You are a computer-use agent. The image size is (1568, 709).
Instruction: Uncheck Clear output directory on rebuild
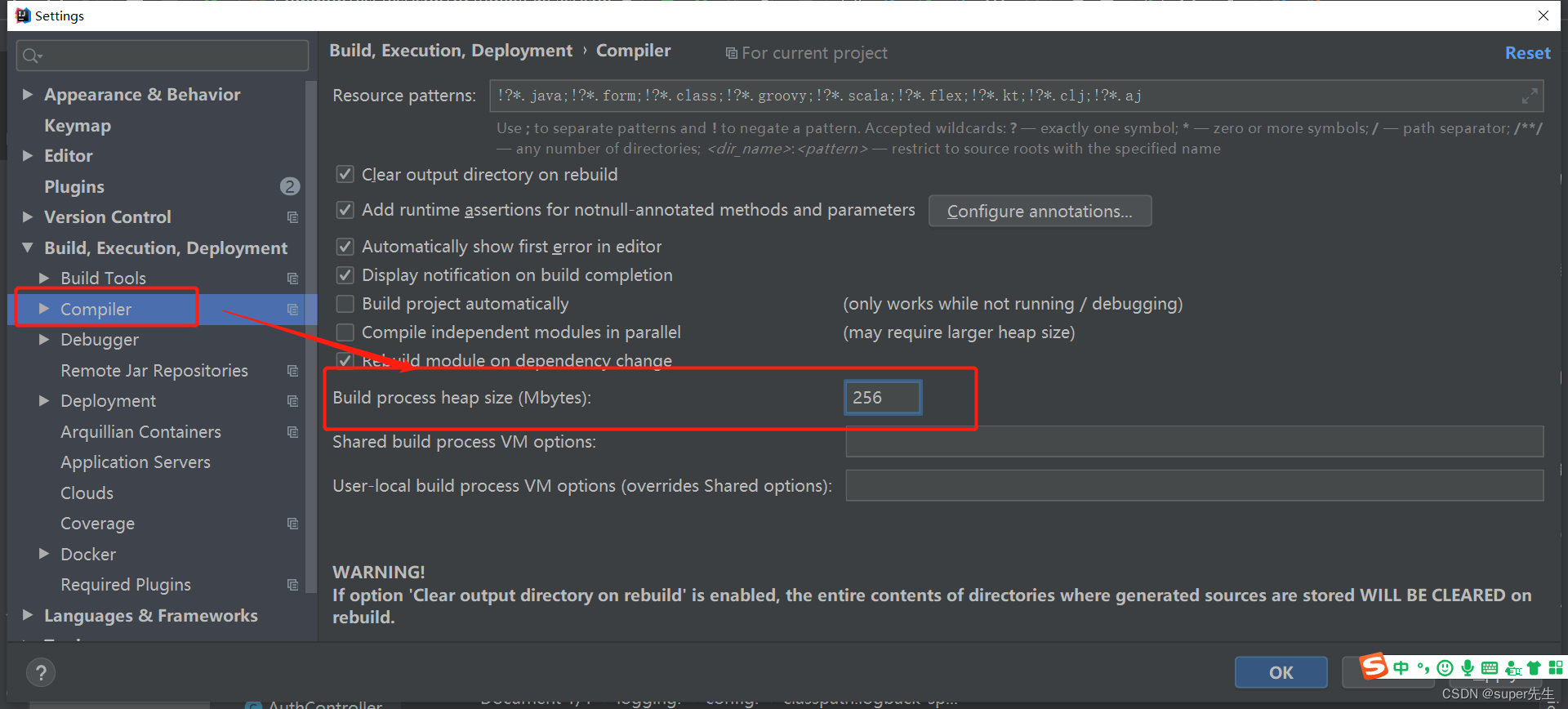345,175
